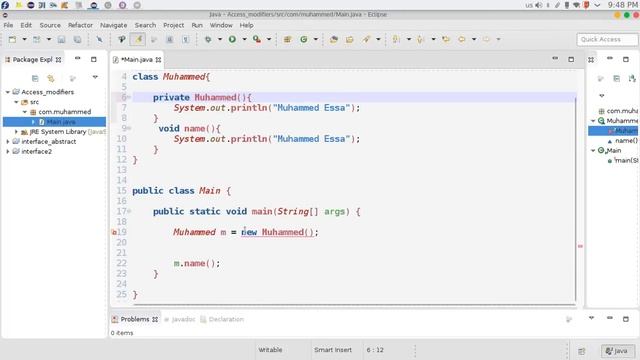Click the red error mark in overview ruler
The image size is (640, 360).
coord(580,246)
